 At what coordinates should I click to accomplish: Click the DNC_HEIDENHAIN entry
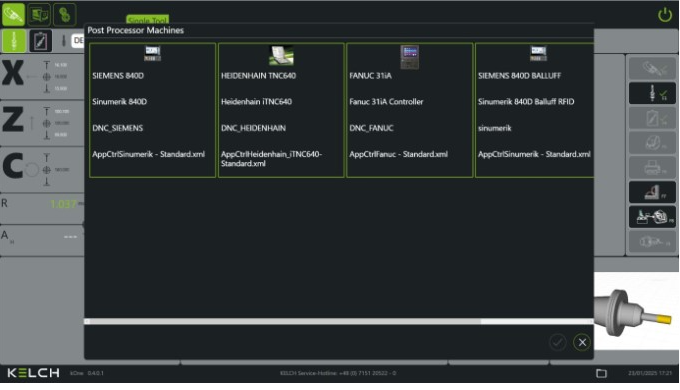pyautogui.click(x=253, y=128)
